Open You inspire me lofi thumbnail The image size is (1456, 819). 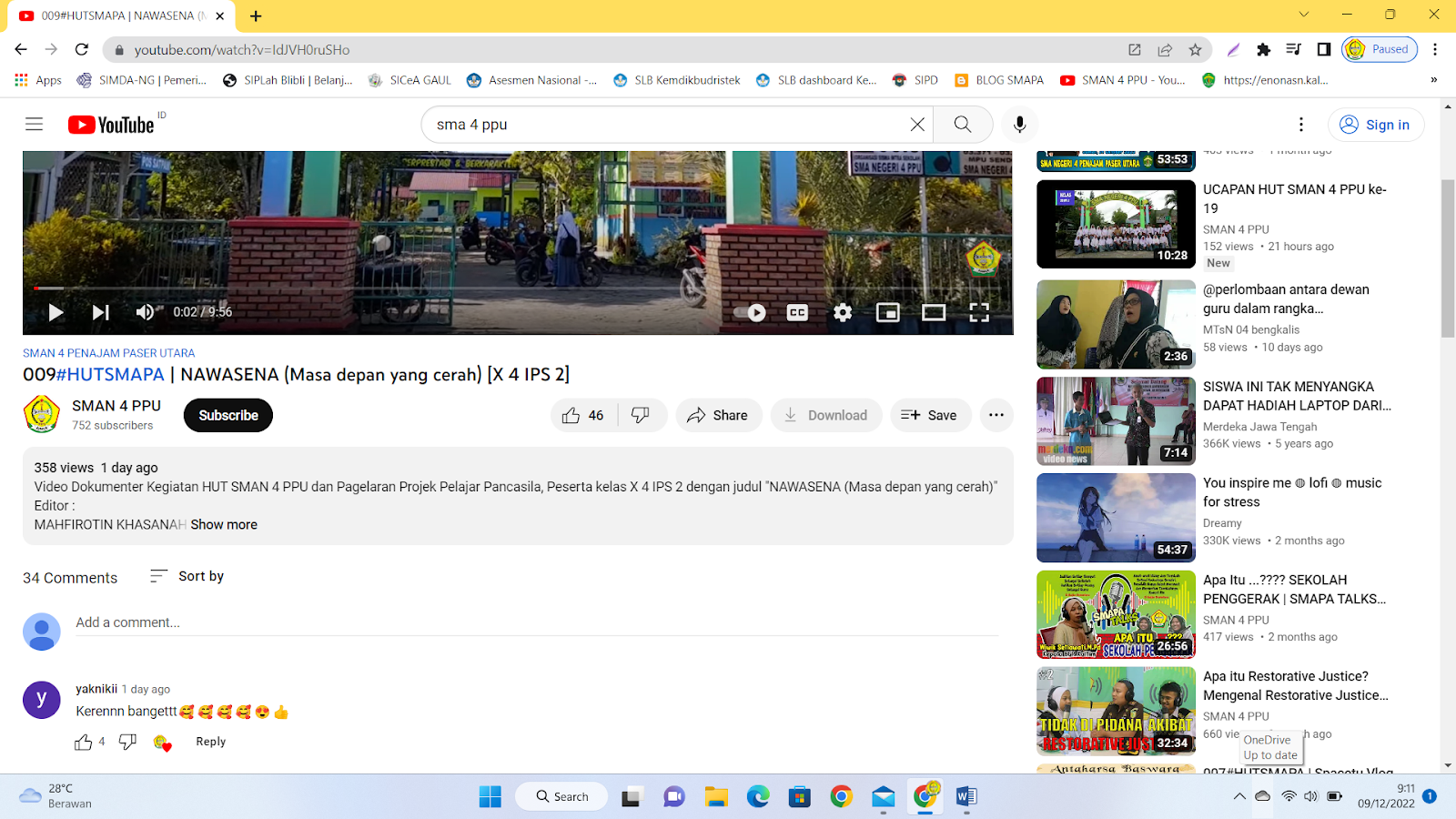point(1116,518)
